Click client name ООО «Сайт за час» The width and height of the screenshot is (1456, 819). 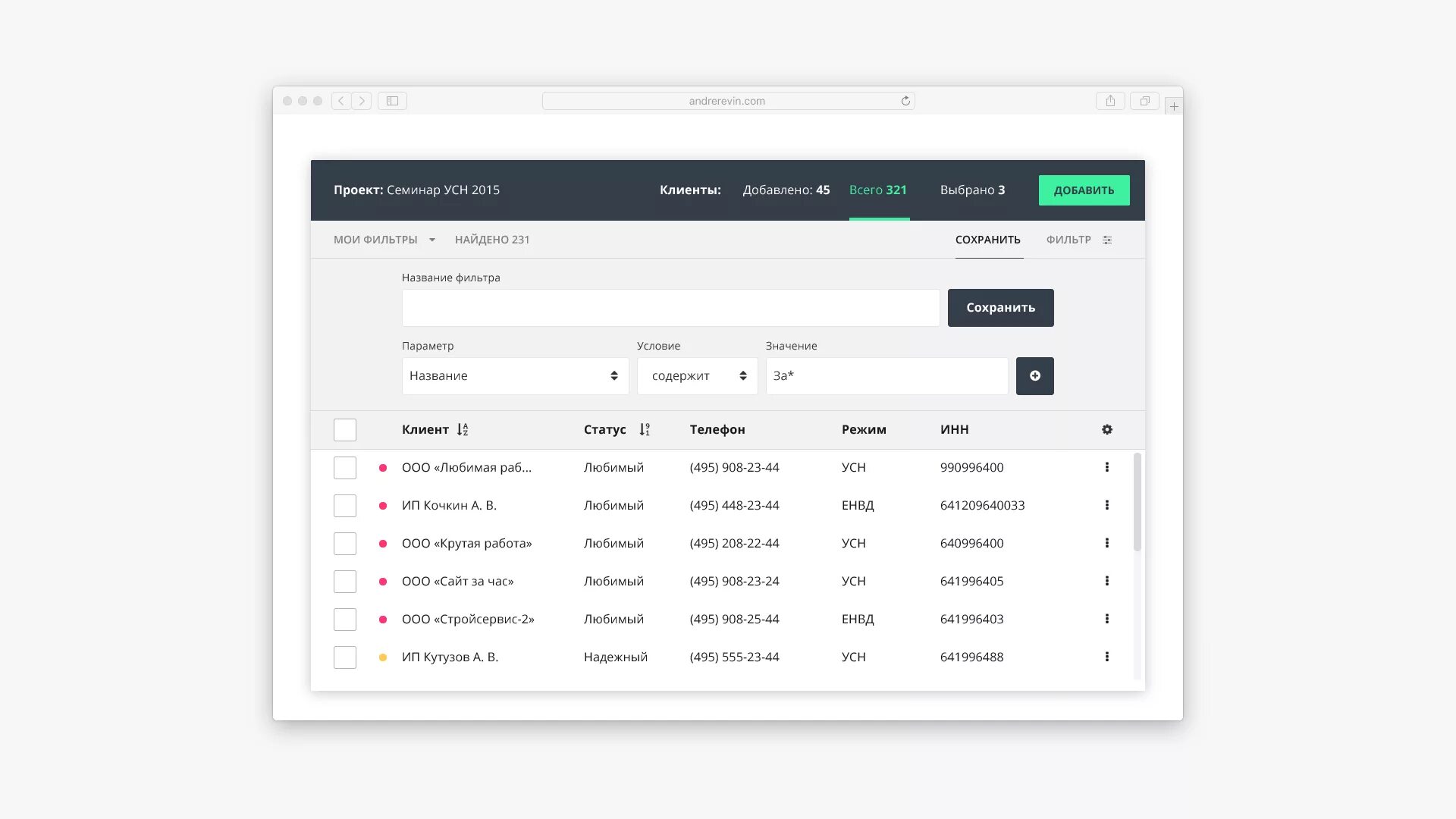click(458, 582)
